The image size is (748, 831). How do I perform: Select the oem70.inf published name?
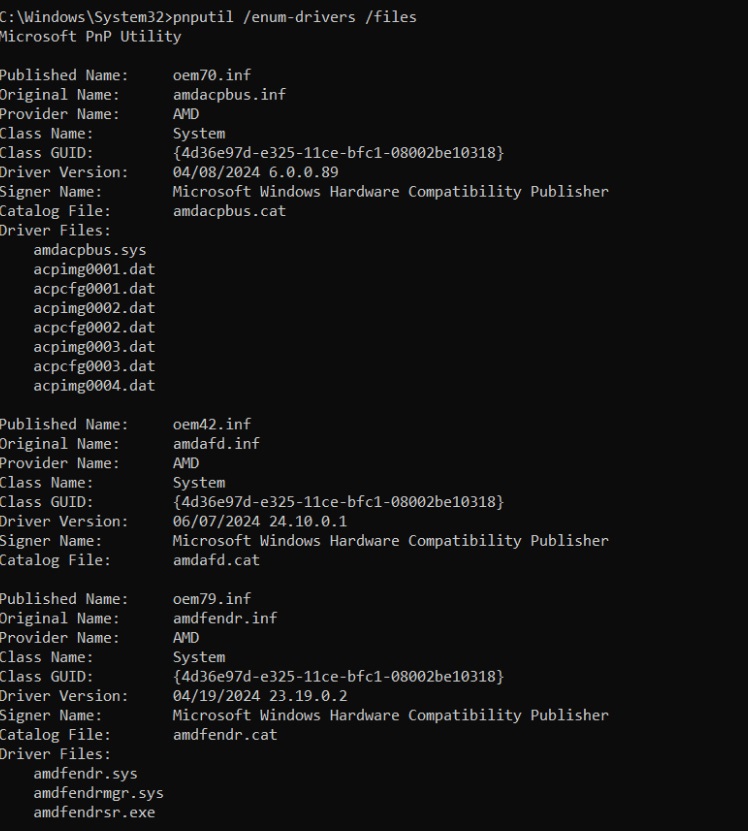(x=212, y=75)
